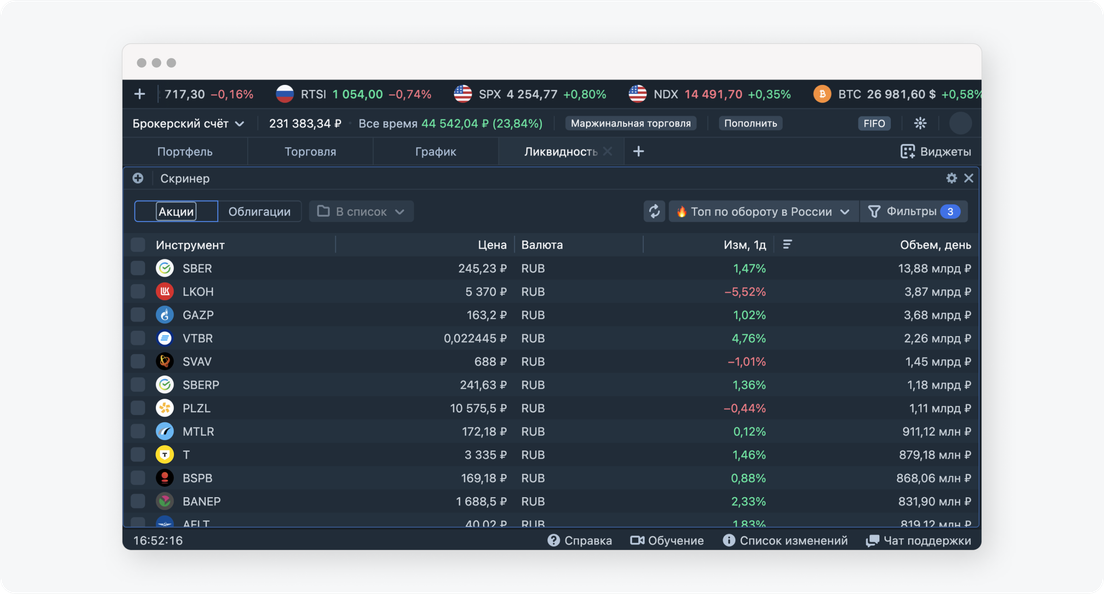Click the BSPB logo icon
Viewport: 1104px width, 594px height.
tap(165, 478)
